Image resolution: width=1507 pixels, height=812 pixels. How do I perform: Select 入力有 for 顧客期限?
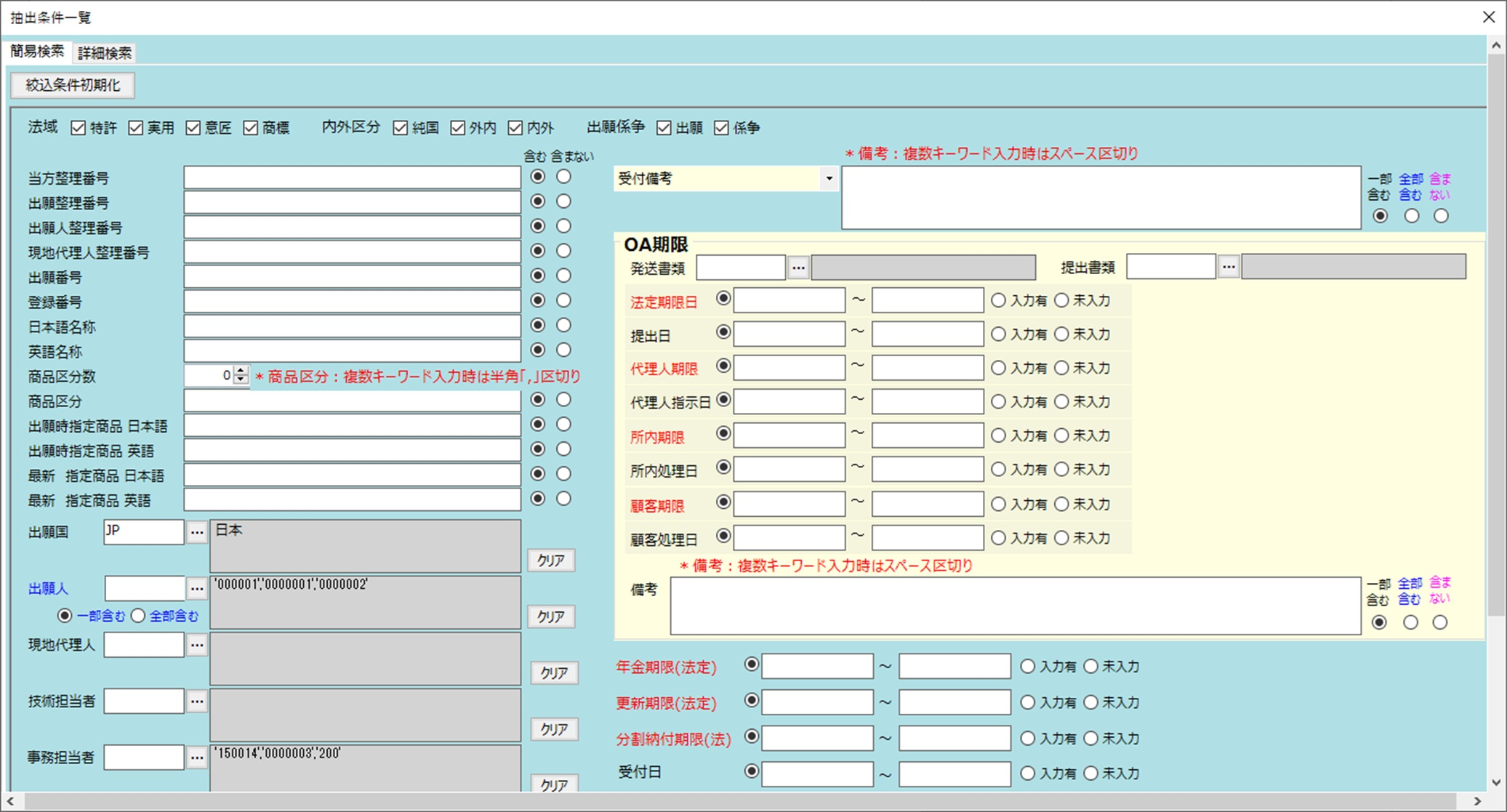pos(999,504)
